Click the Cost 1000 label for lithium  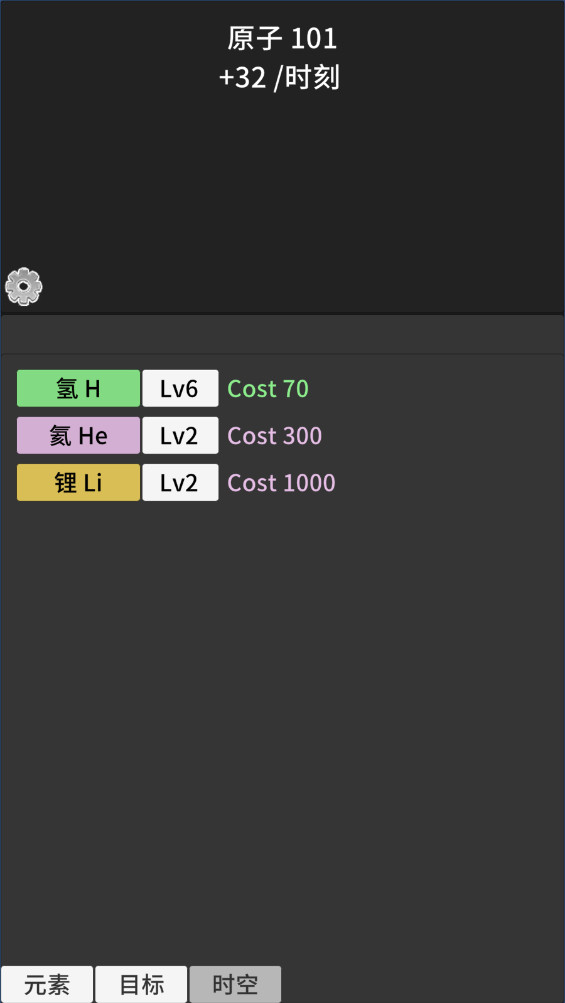(282, 483)
